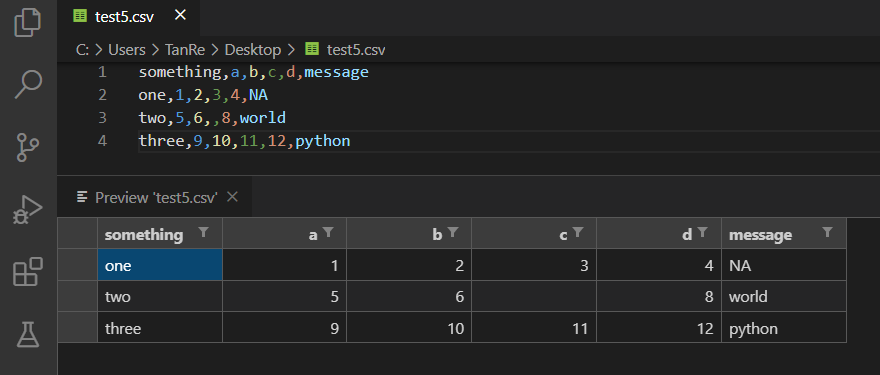Open the Run and Debug icon
Image resolution: width=880 pixels, height=375 pixels.
tap(28, 209)
